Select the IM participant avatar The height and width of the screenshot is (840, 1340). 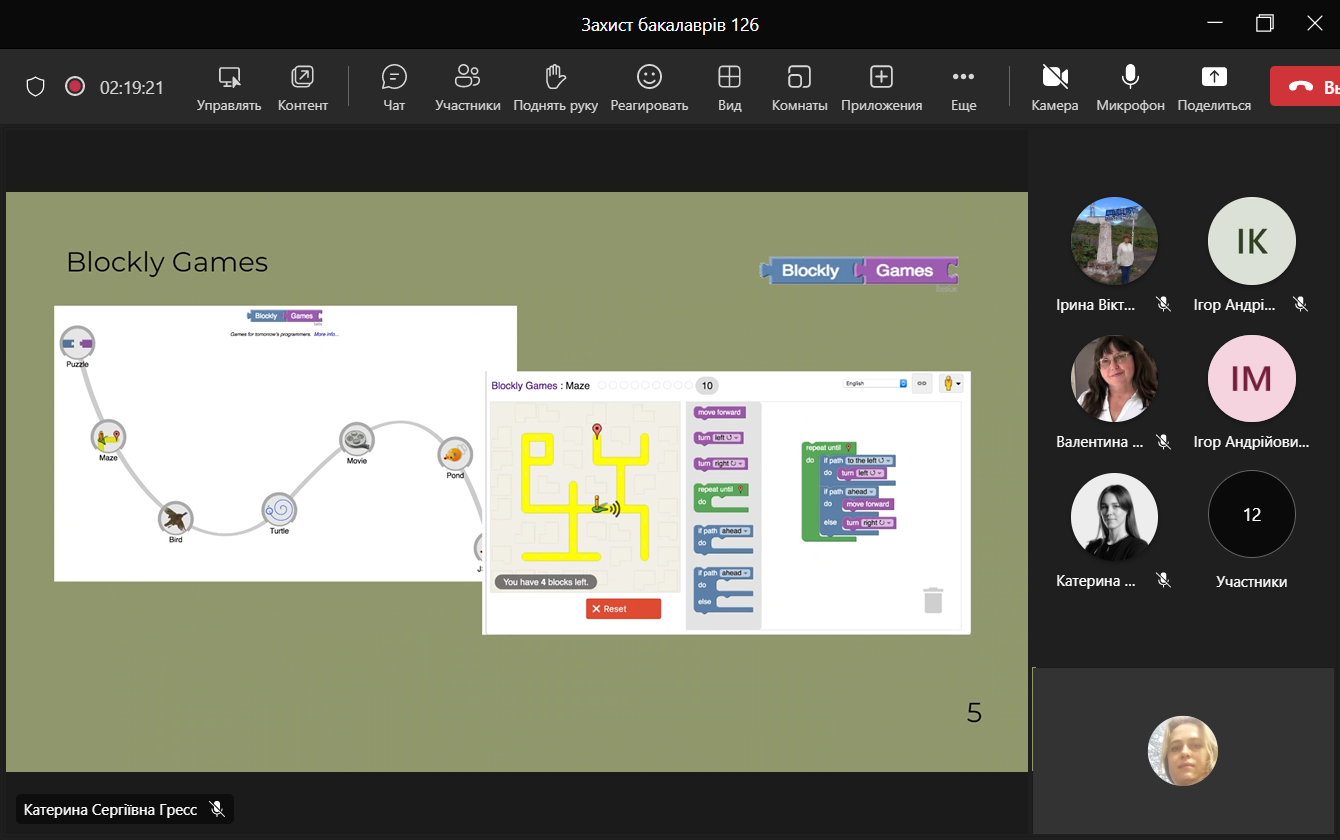point(1251,379)
